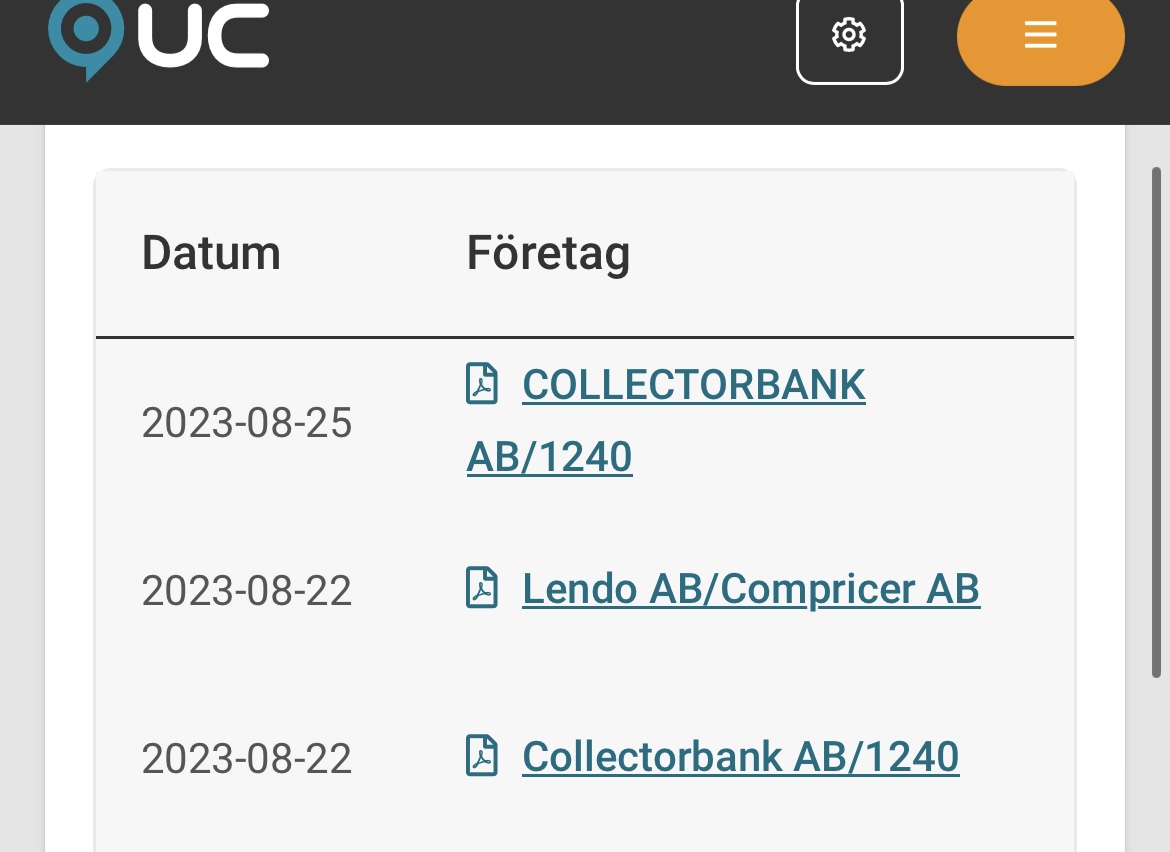Open settings with the gear icon
The image size is (1170, 852).
[849, 36]
